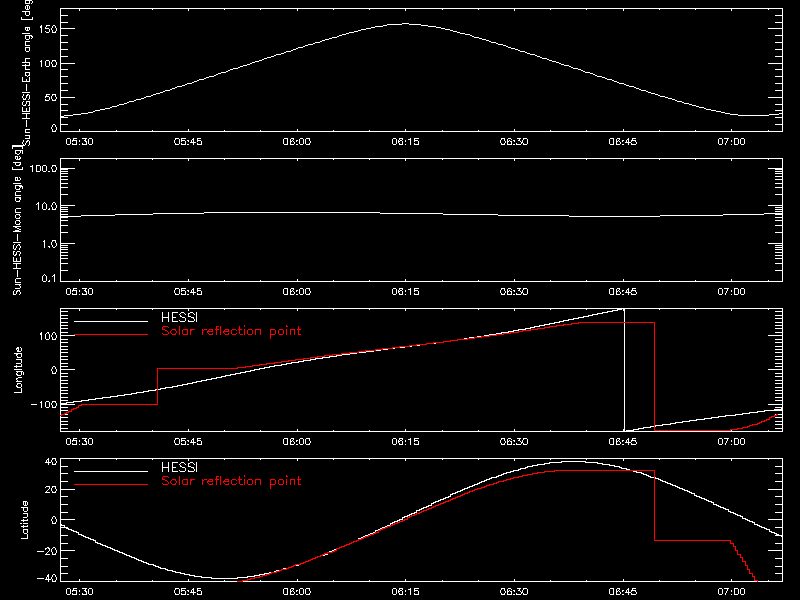The width and height of the screenshot is (800, 600).
Task: Click 06:15 time label under Earth angle plot
Action: [x=406, y=142]
